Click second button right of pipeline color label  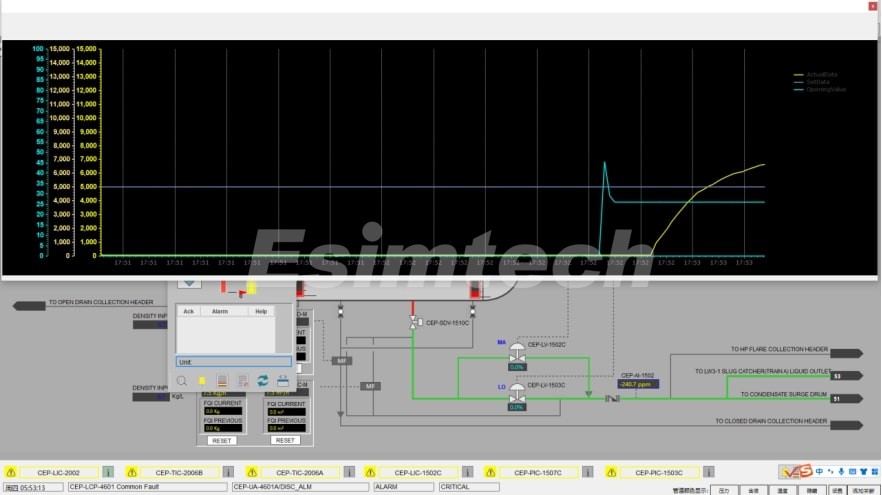point(753,490)
